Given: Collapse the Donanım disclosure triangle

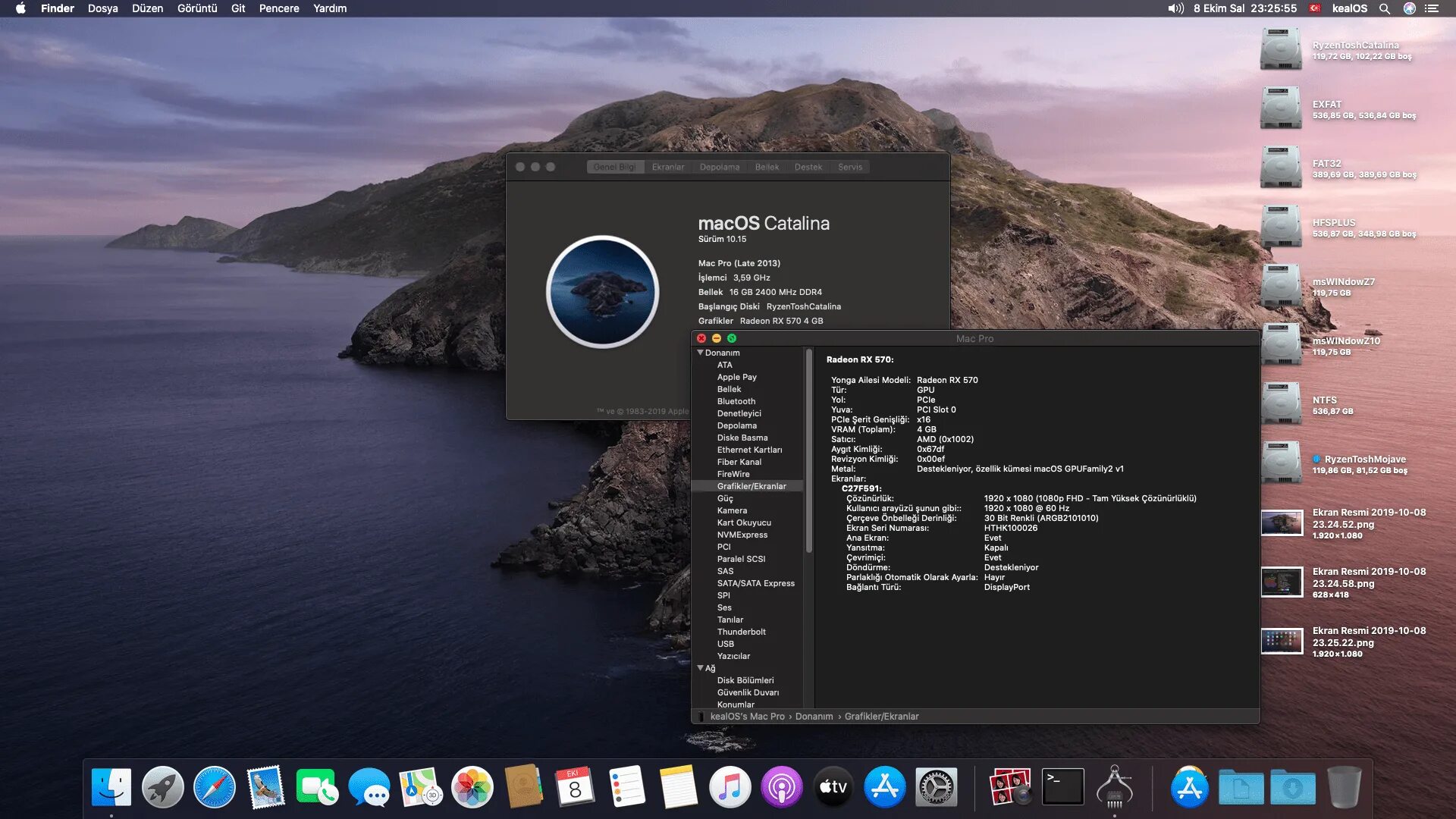Looking at the screenshot, I should point(701,352).
